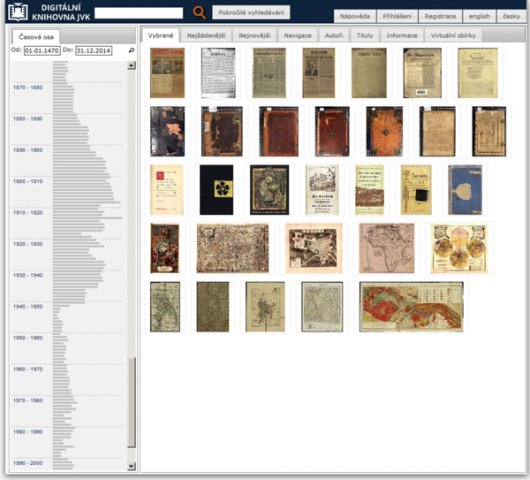Click the Registrace button
Viewport: 530px width, 480px height.
coord(440,16)
